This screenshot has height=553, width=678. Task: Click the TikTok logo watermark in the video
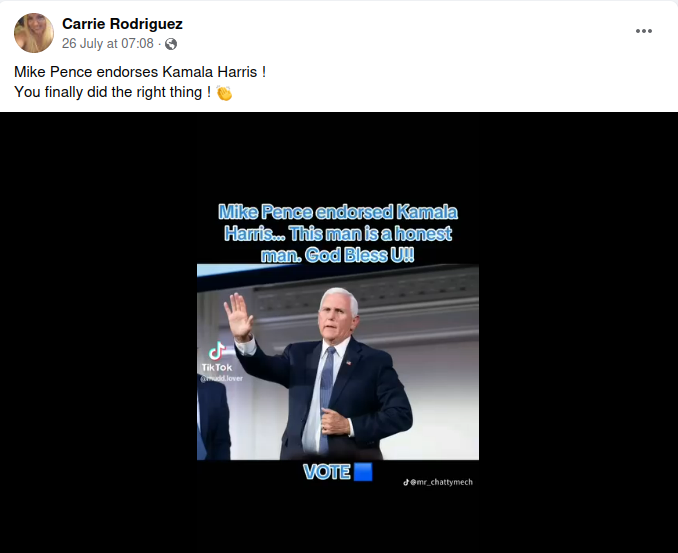coord(217,351)
